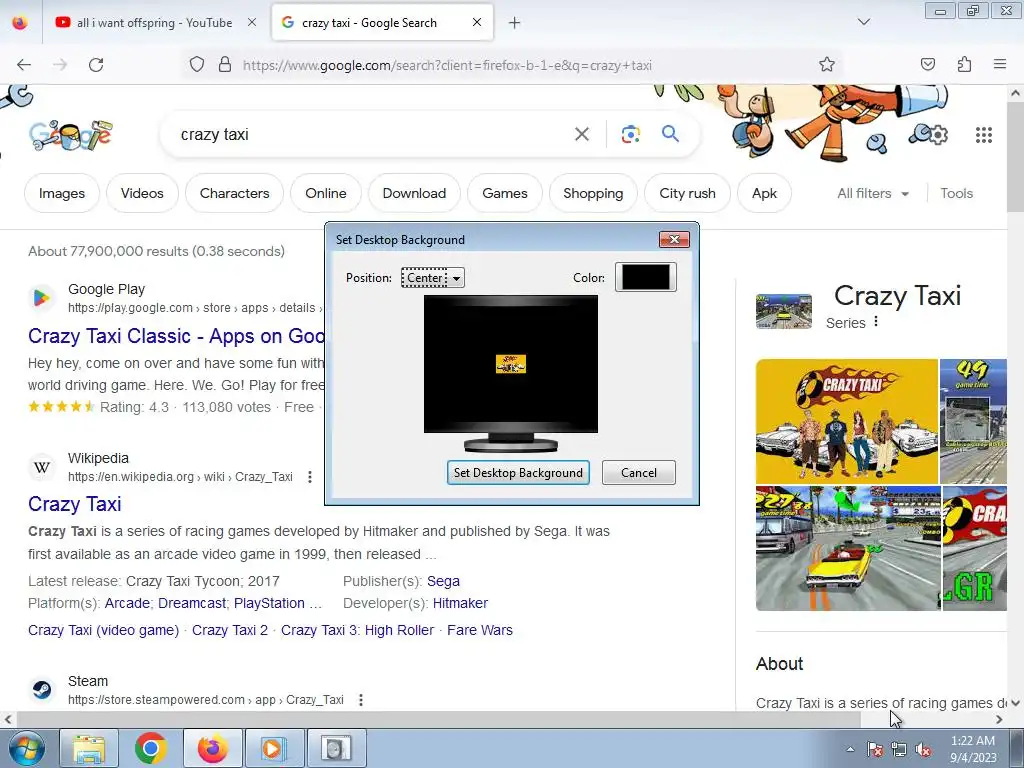
Task: Click the Set Desktop Background button
Action: coord(518,473)
